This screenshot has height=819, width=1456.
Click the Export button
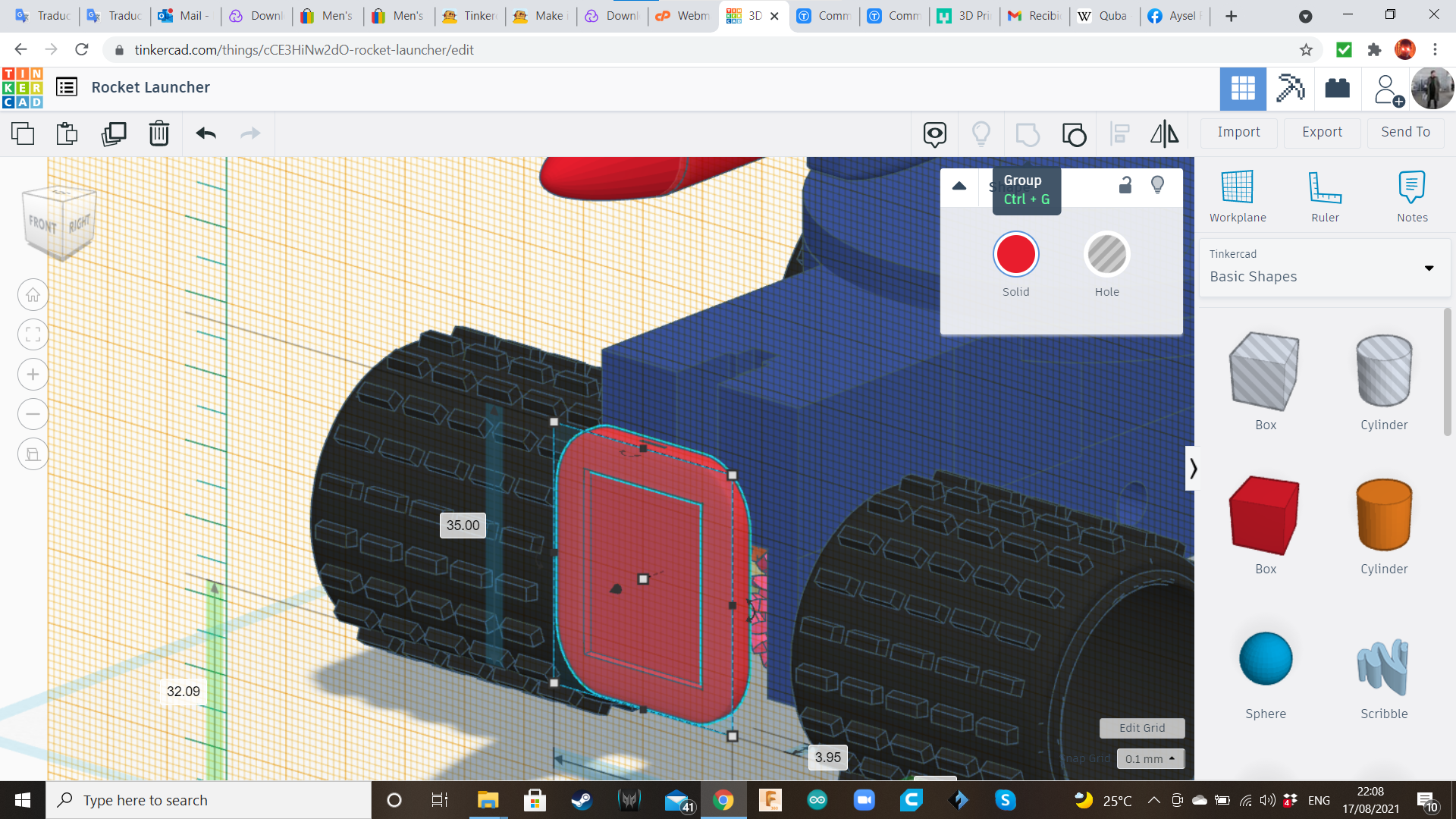click(1322, 132)
